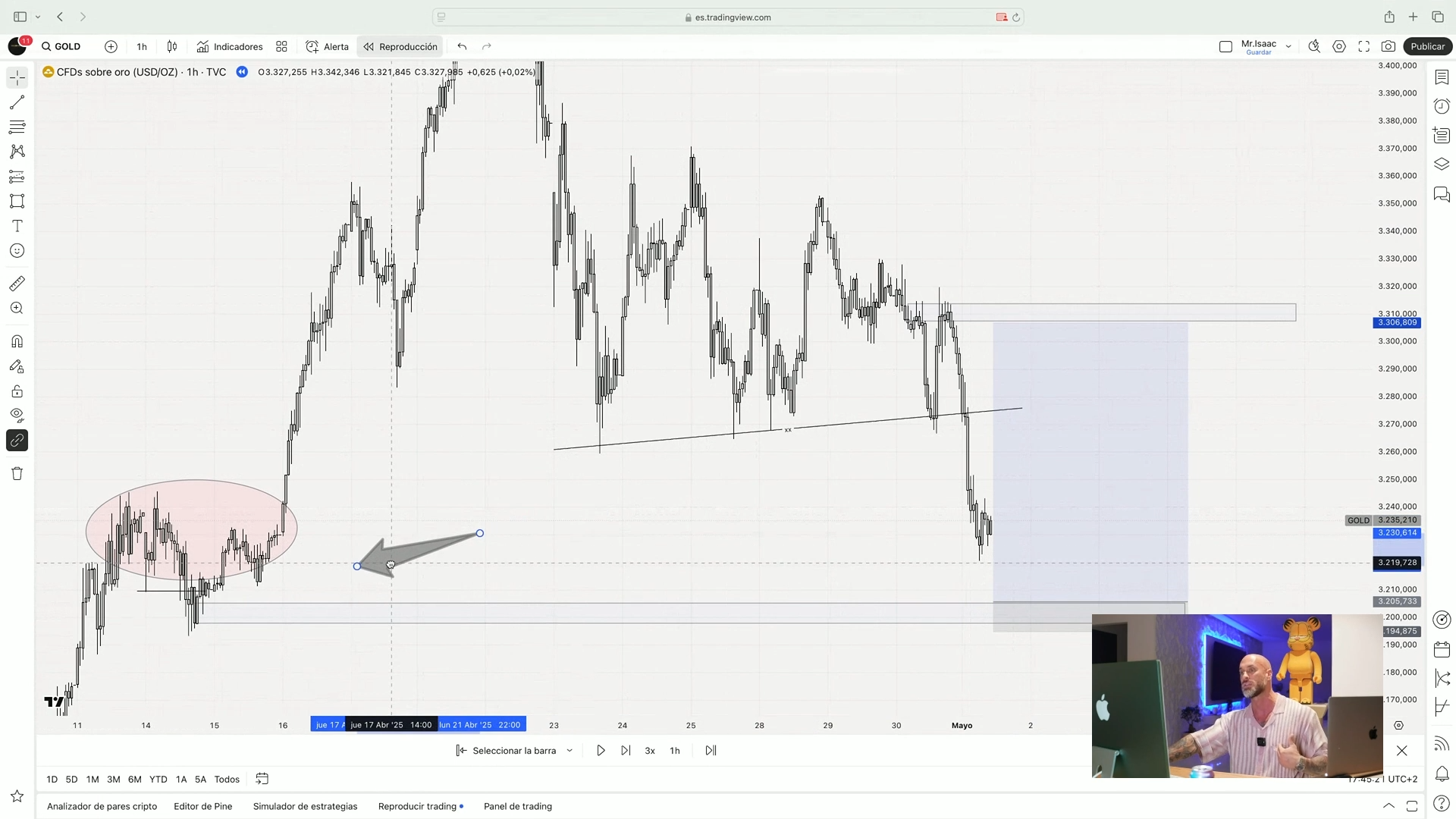Open favorites star toolbar
1456x819 pixels.
17,796
